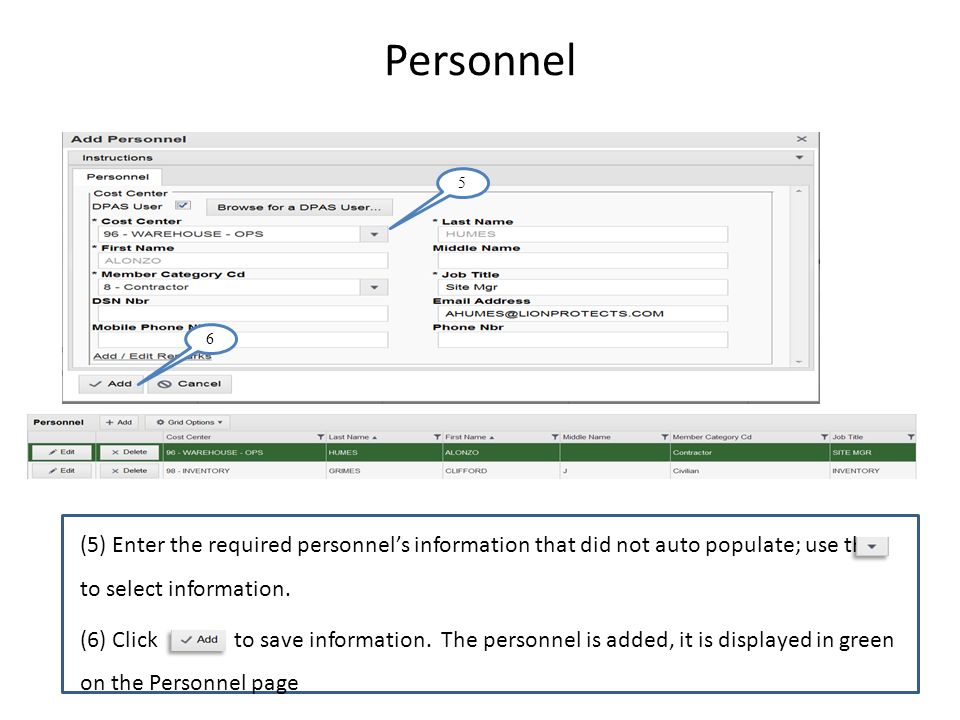Select the 96 - WAREHOUSE - OPS grid cell
The width and height of the screenshot is (960, 720).
pos(244,452)
